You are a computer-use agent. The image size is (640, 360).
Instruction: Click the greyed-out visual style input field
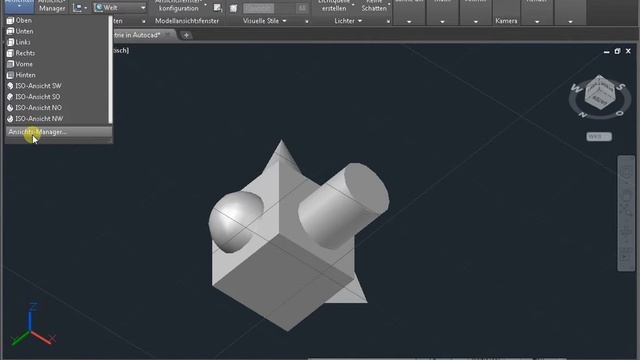point(258,8)
